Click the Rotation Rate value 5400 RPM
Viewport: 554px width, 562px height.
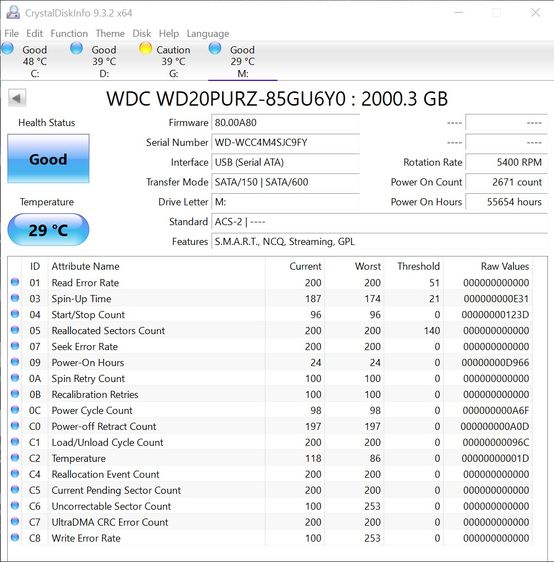click(506, 162)
